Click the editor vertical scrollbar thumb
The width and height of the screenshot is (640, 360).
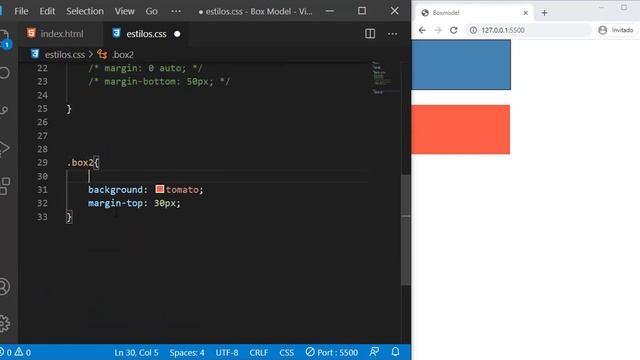[x=406, y=230]
